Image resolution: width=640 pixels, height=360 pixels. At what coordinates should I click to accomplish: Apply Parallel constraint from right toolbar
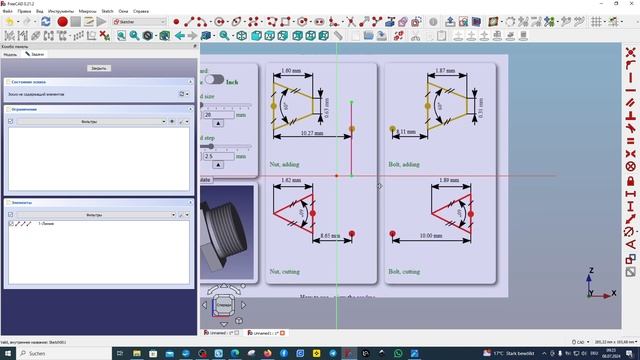tap(631, 103)
